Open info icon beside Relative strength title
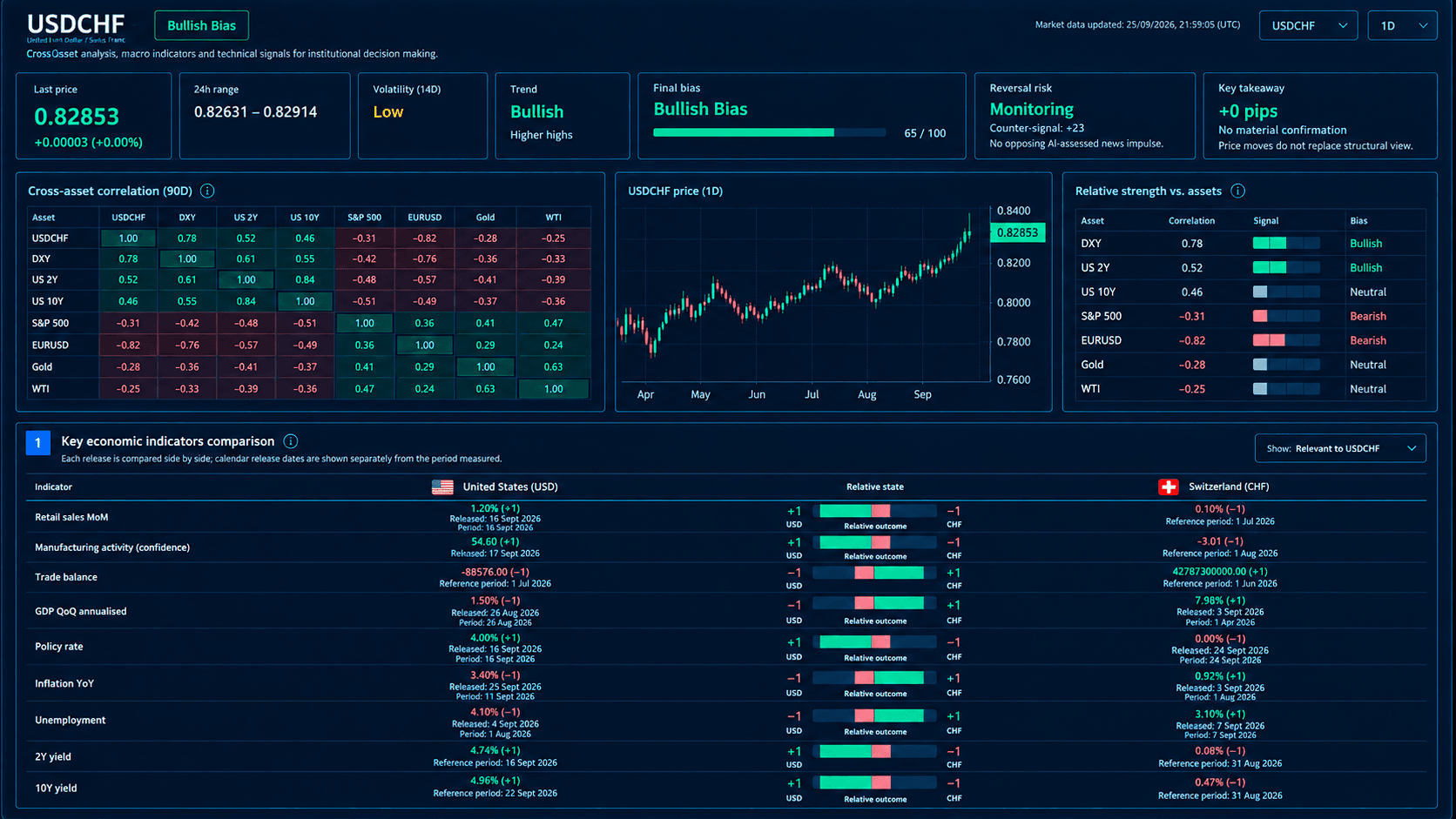 [x=1237, y=191]
